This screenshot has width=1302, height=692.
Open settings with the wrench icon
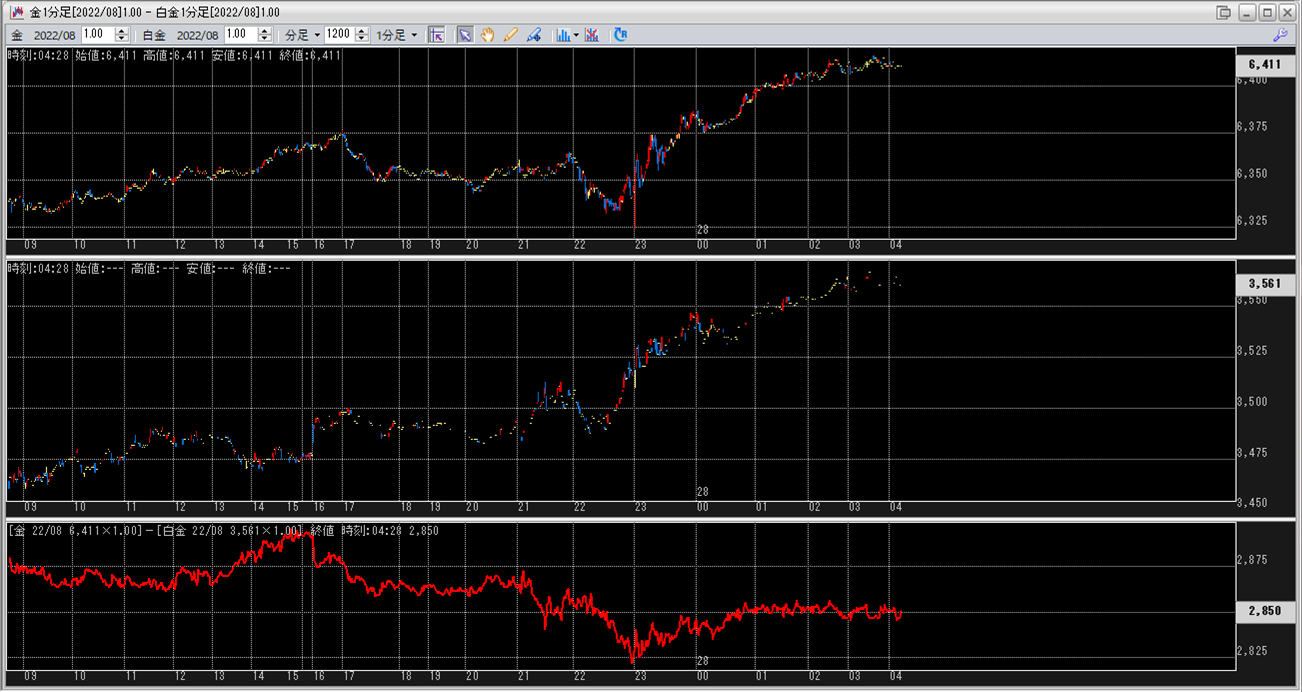(x=1279, y=34)
